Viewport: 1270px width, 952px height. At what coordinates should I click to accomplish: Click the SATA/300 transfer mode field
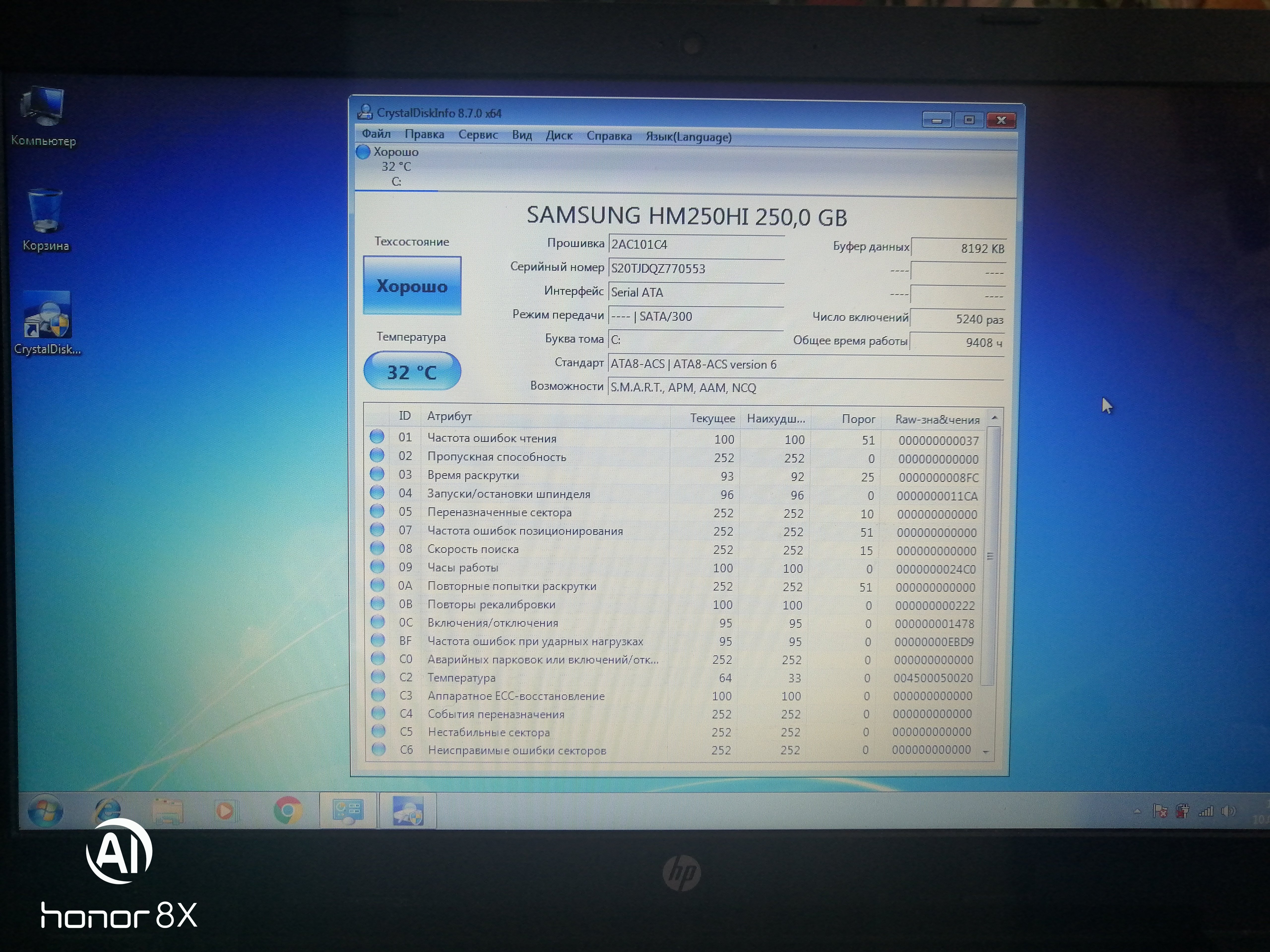(x=696, y=316)
